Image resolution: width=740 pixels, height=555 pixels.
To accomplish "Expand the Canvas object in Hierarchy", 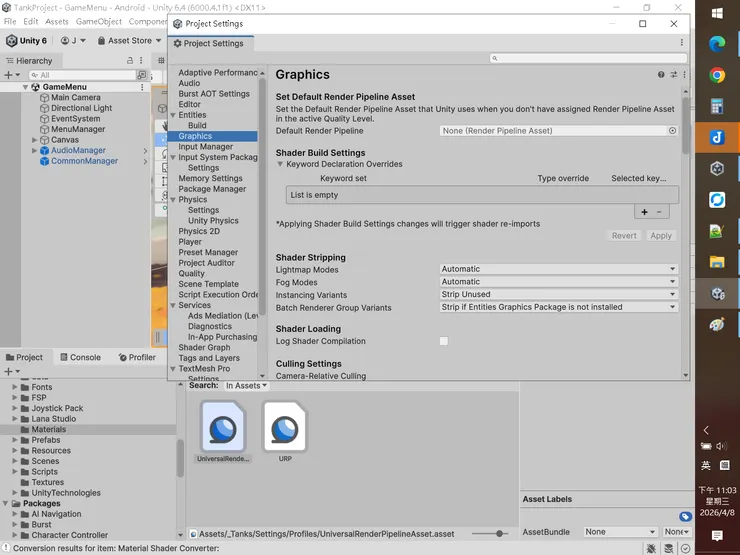I will click(35, 140).
